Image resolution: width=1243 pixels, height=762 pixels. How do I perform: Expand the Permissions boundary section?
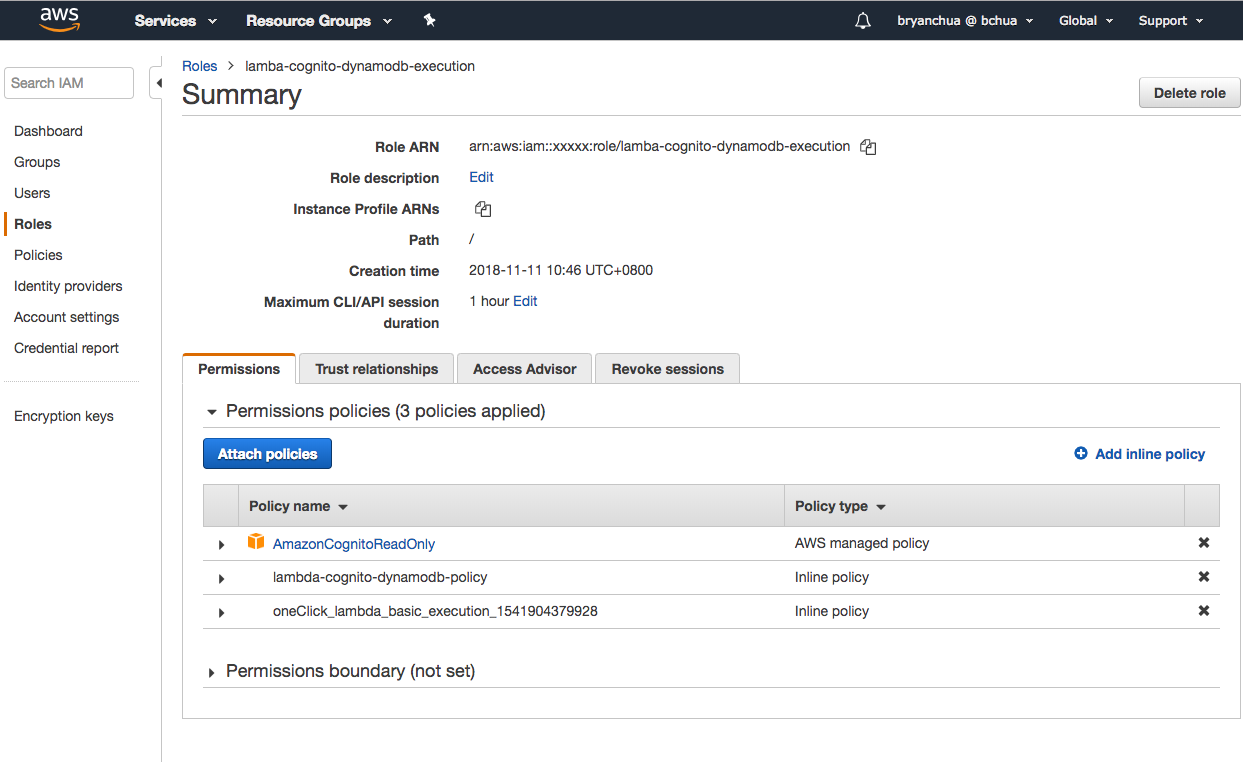pyautogui.click(x=212, y=673)
